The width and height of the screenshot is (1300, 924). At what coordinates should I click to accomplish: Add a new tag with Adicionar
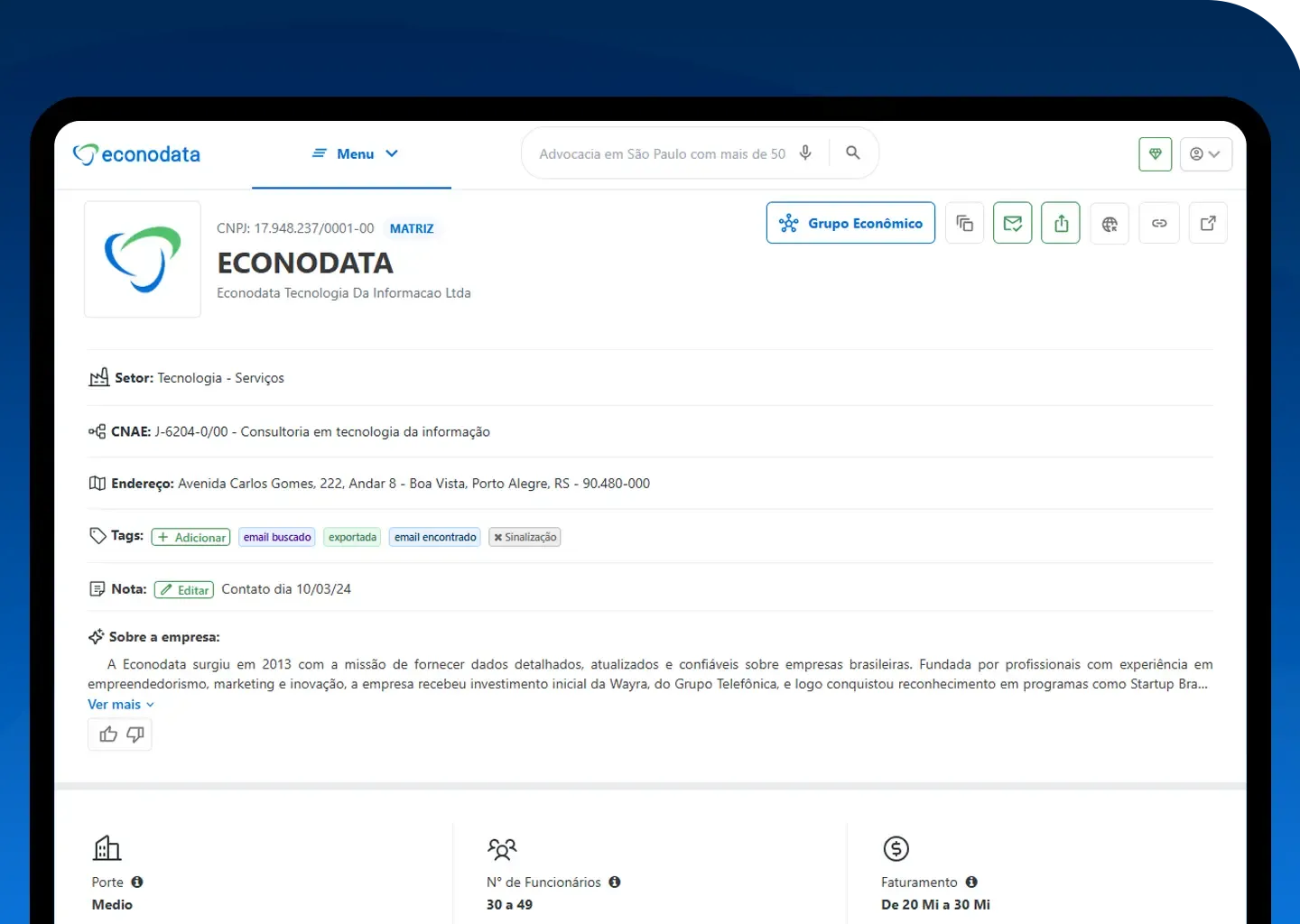tap(190, 537)
